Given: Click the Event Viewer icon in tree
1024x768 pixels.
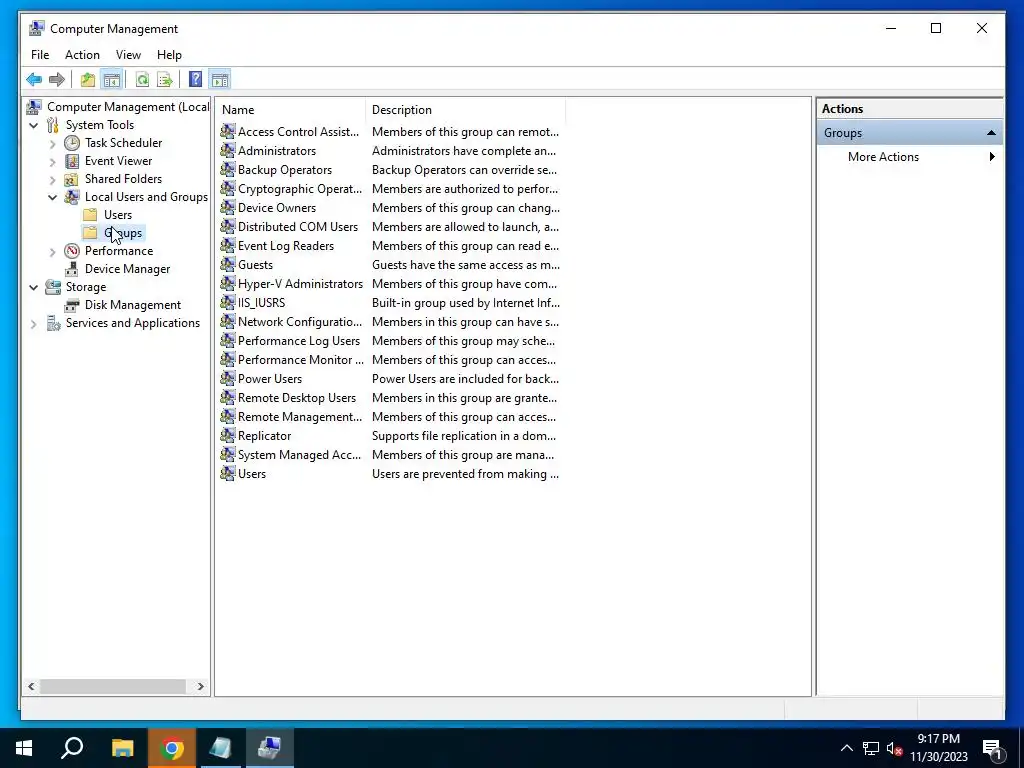Looking at the screenshot, I should [72, 161].
